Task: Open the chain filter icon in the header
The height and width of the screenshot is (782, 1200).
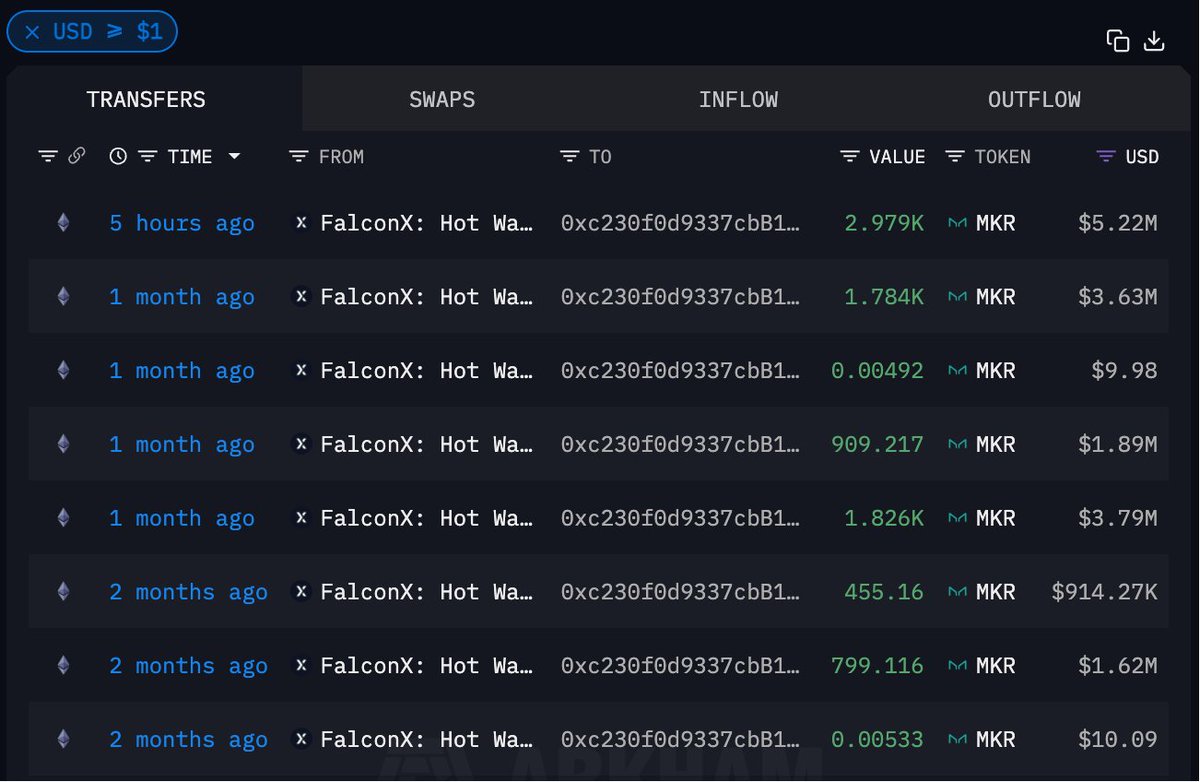Action: [48, 157]
